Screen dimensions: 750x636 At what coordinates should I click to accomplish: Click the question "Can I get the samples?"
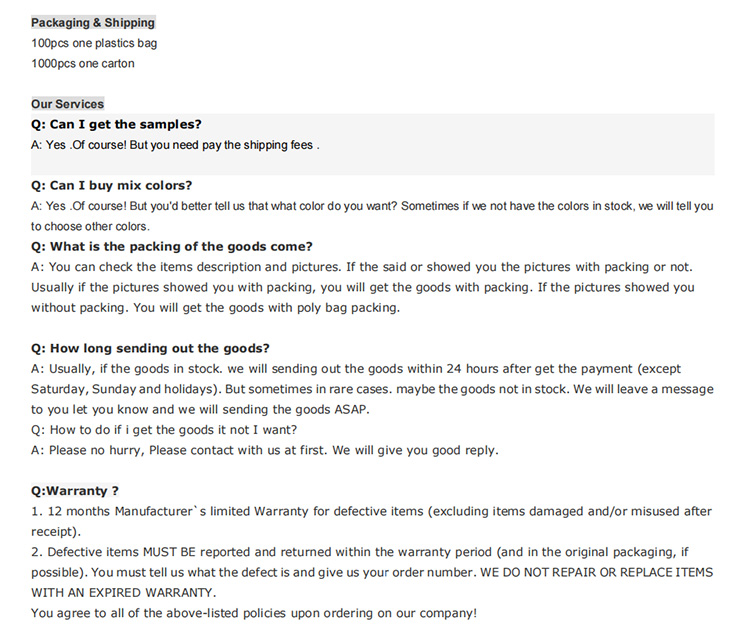coord(116,124)
